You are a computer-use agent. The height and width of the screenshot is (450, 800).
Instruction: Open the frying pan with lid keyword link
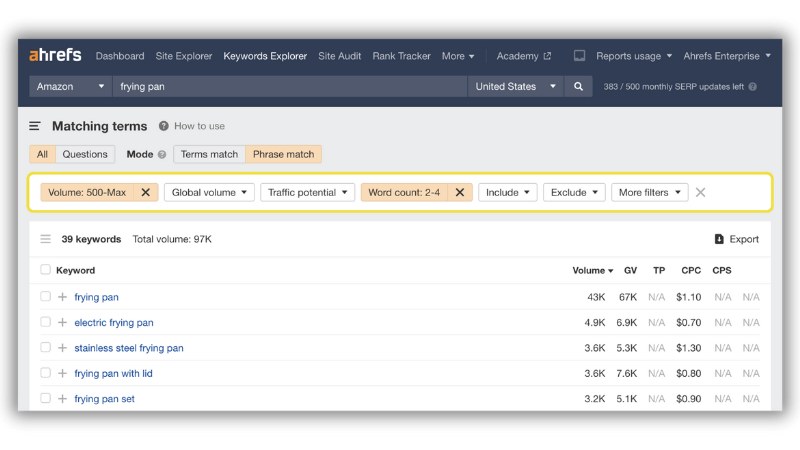point(113,373)
